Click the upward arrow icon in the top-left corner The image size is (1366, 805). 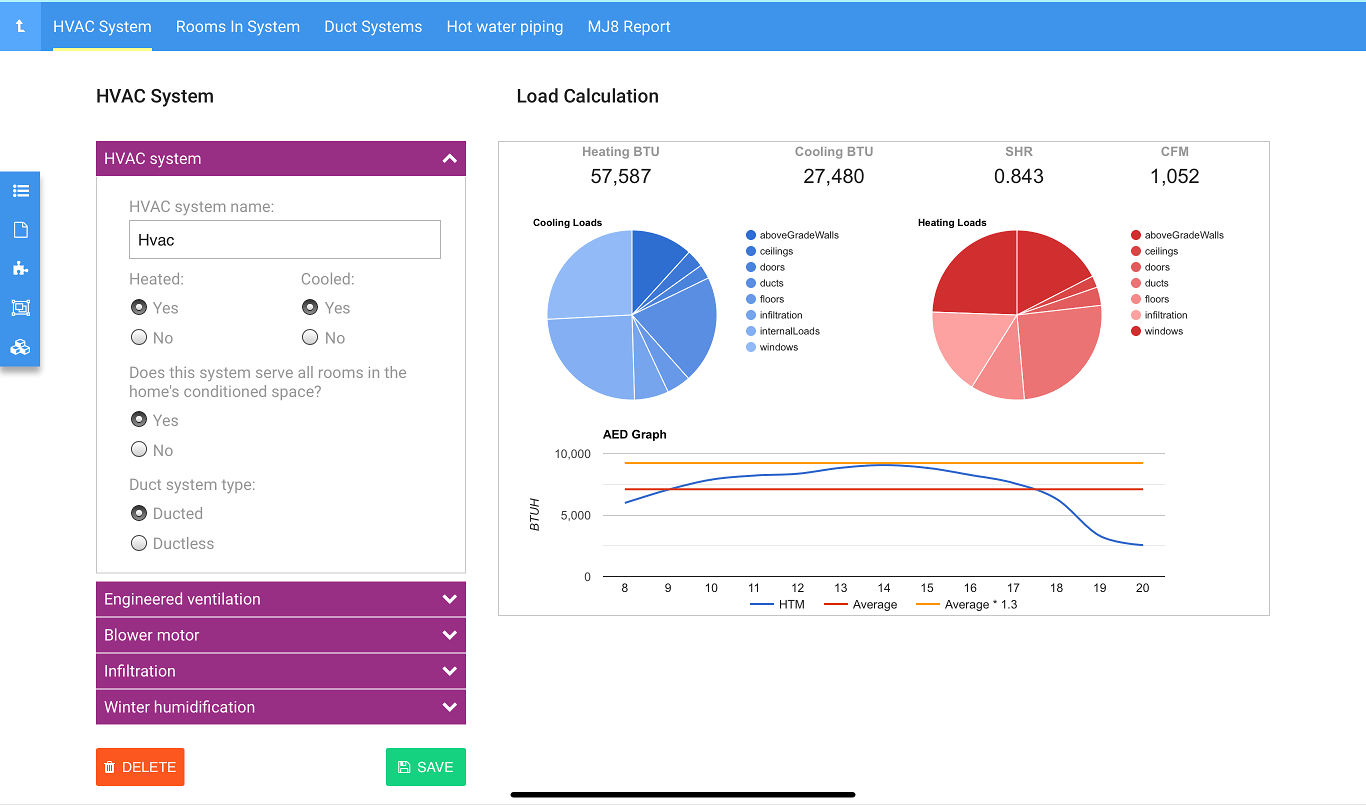pyautogui.click(x=20, y=26)
